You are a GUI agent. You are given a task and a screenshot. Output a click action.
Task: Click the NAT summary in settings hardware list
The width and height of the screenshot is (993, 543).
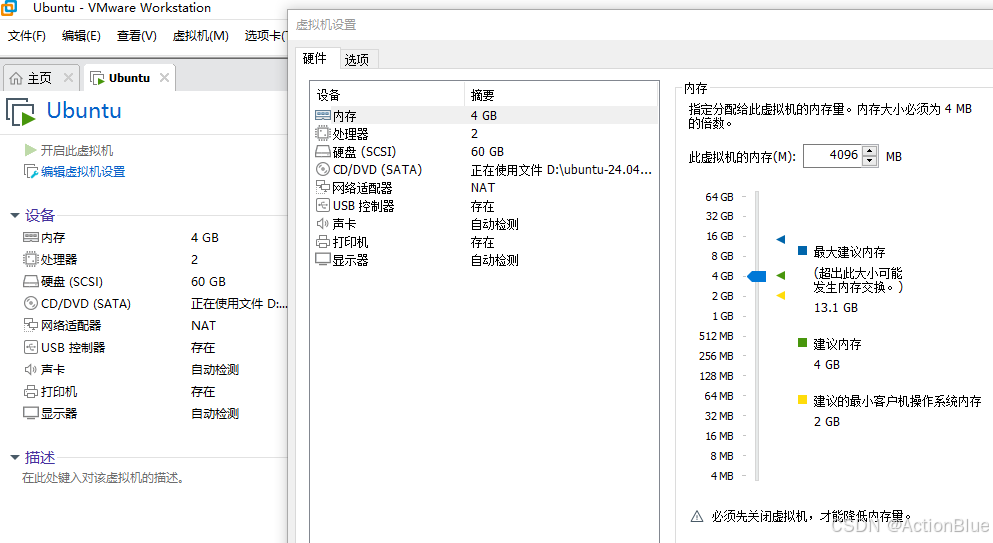(483, 188)
